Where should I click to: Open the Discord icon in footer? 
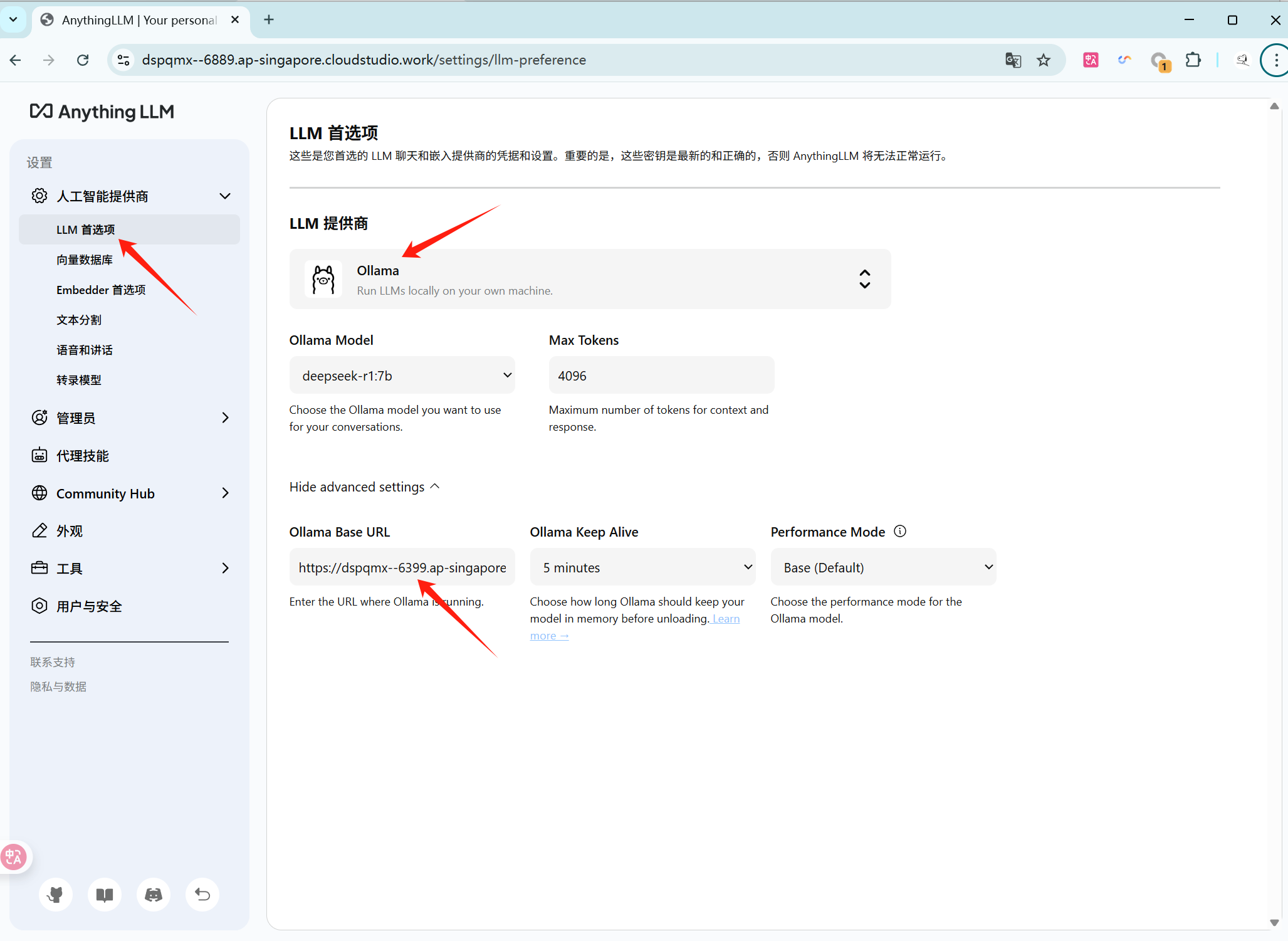[x=154, y=895]
